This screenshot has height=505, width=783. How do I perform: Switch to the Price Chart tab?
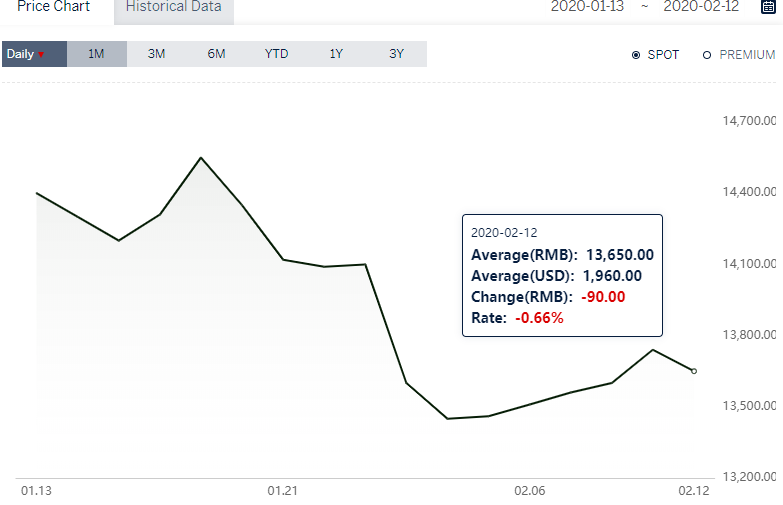53,9
